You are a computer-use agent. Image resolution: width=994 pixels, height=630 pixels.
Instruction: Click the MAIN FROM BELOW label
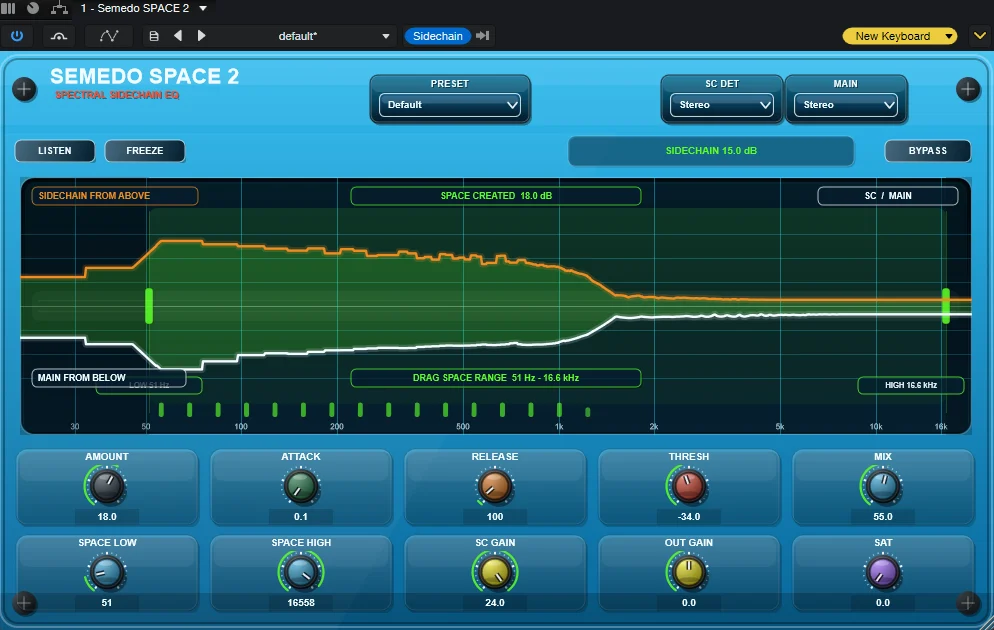tap(108, 378)
